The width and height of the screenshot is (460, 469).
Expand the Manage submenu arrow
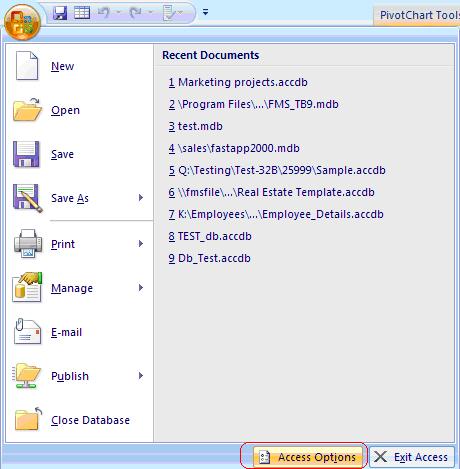point(141,288)
